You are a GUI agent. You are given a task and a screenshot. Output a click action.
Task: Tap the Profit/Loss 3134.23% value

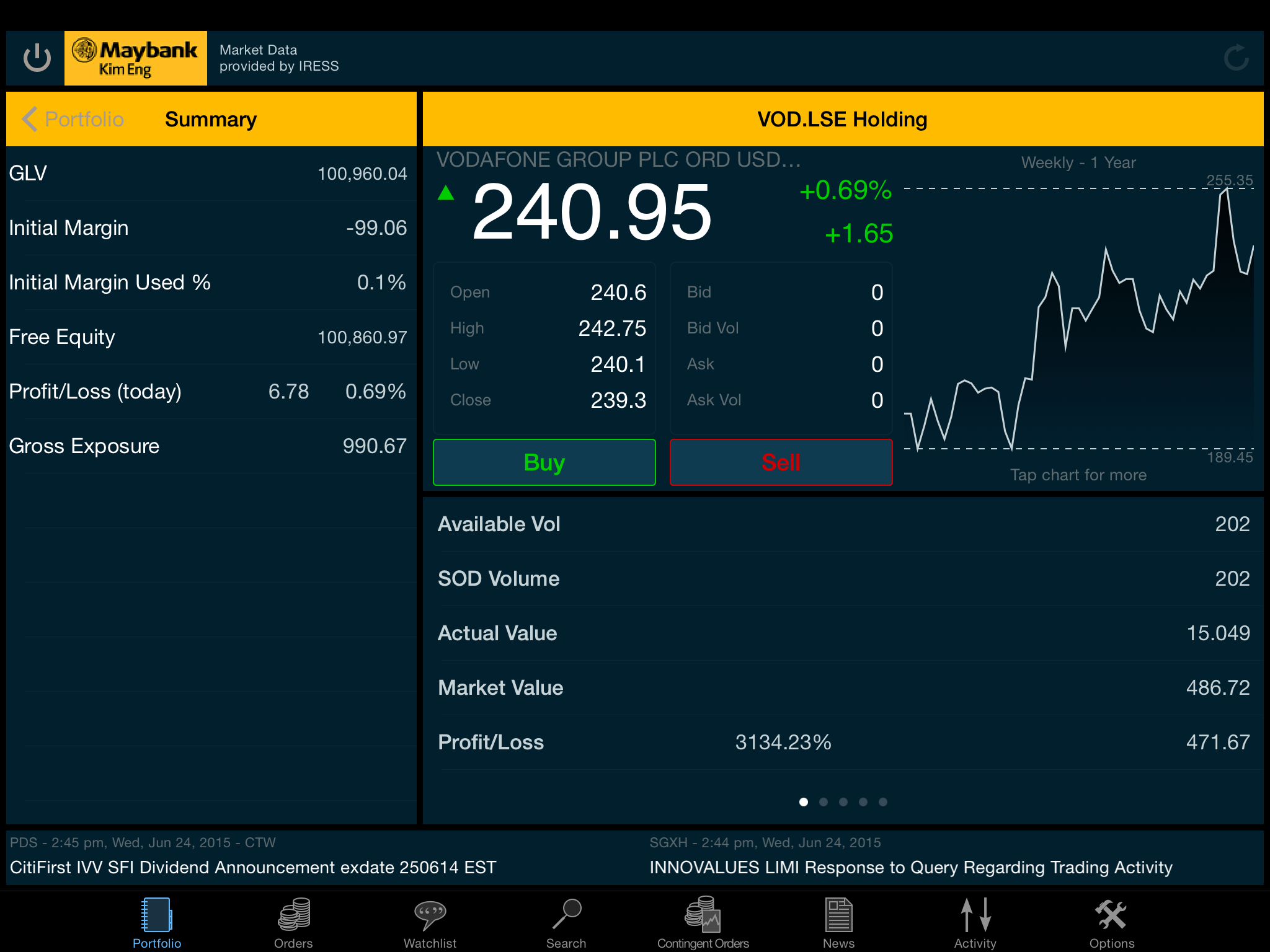coord(783,743)
